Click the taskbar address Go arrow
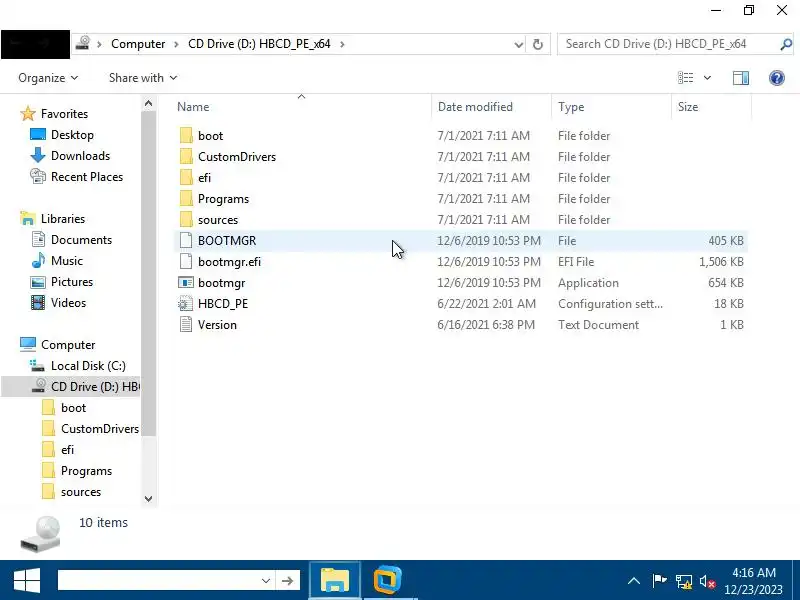The width and height of the screenshot is (800, 600). click(x=287, y=581)
